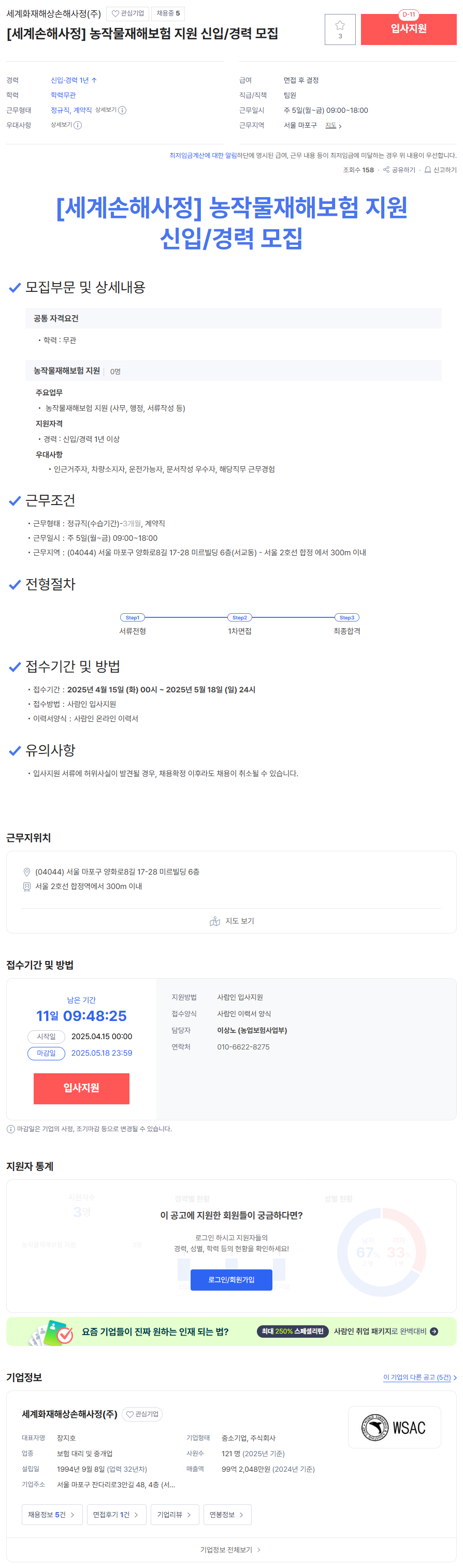Open the 면접후기 1건 tab
This screenshot has width=463, height=1568.
point(116,1514)
